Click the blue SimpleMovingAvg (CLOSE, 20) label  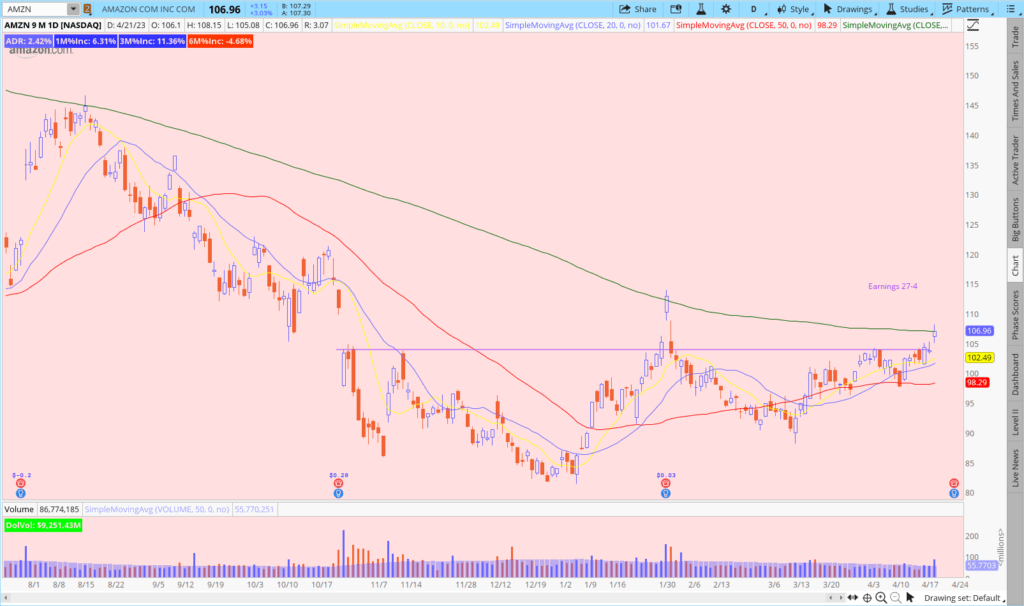click(x=573, y=25)
